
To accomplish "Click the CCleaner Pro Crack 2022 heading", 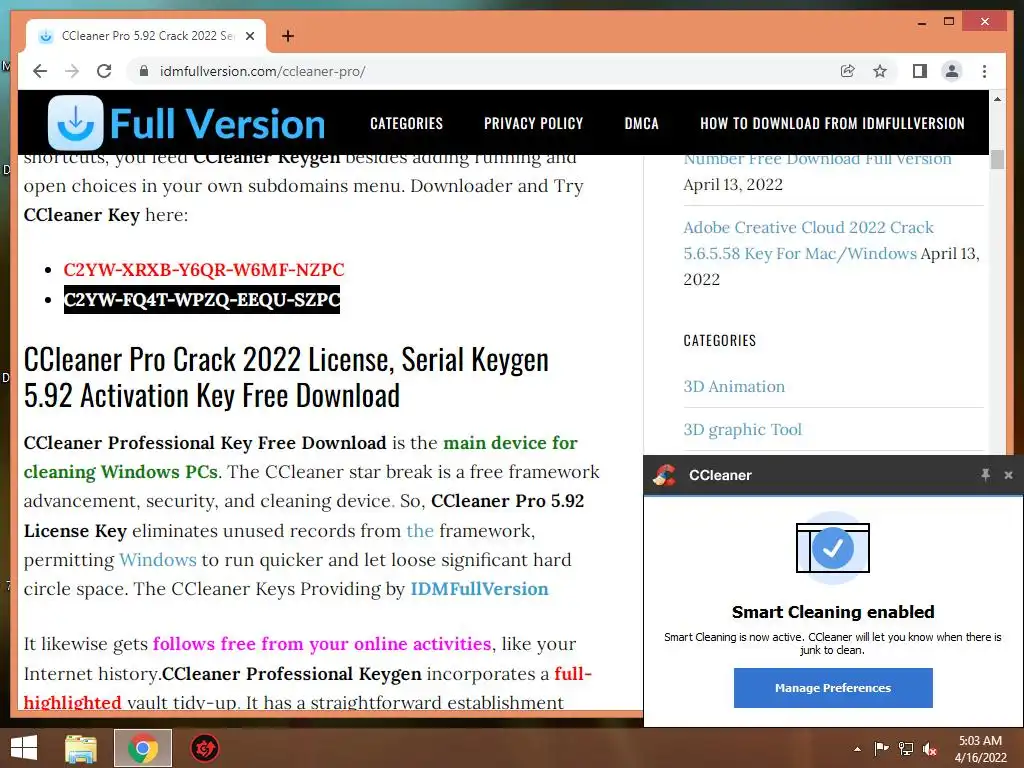I will 286,377.
